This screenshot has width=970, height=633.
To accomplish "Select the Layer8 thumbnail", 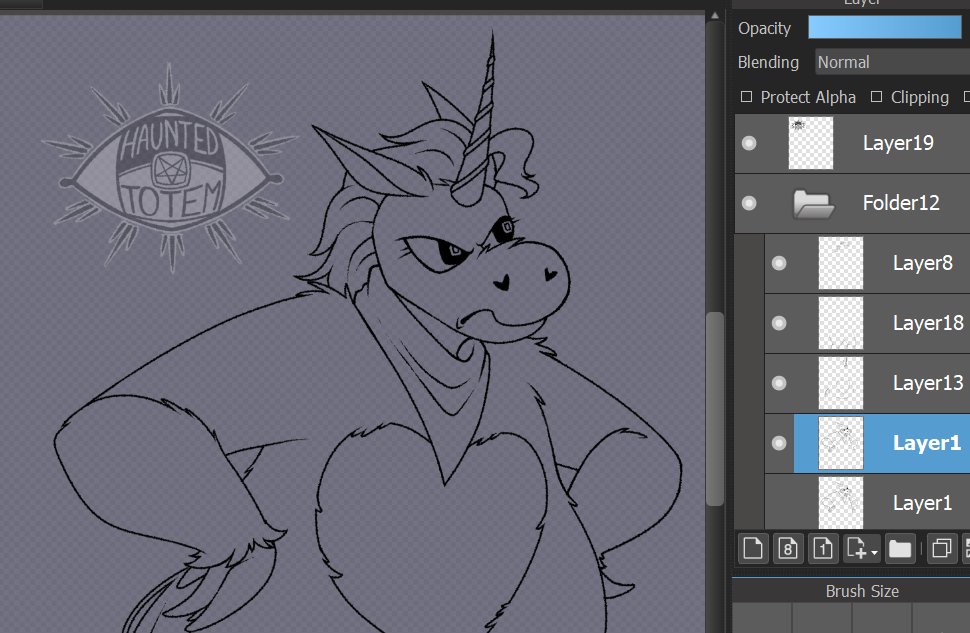I will tap(841, 263).
